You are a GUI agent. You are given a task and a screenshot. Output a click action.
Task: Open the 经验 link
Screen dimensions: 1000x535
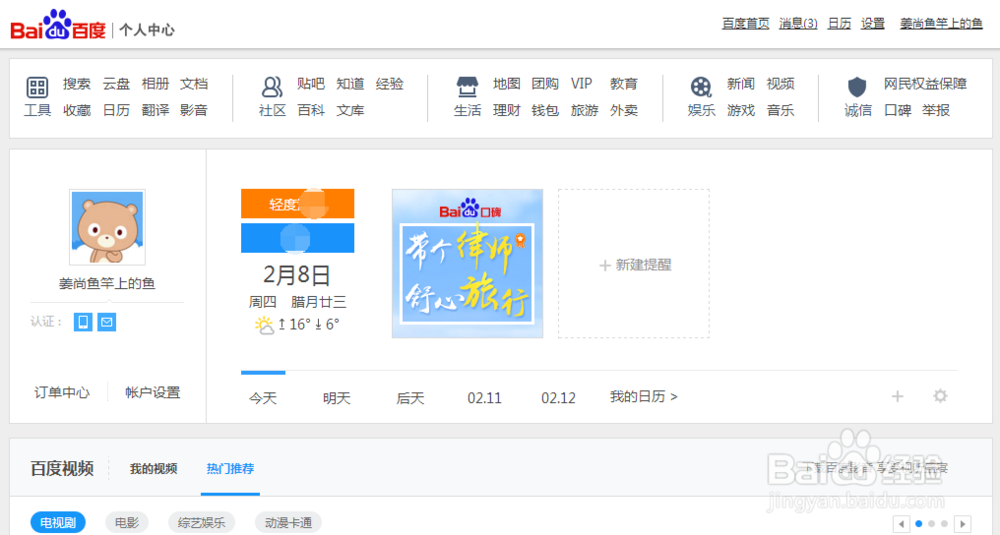[x=390, y=84]
